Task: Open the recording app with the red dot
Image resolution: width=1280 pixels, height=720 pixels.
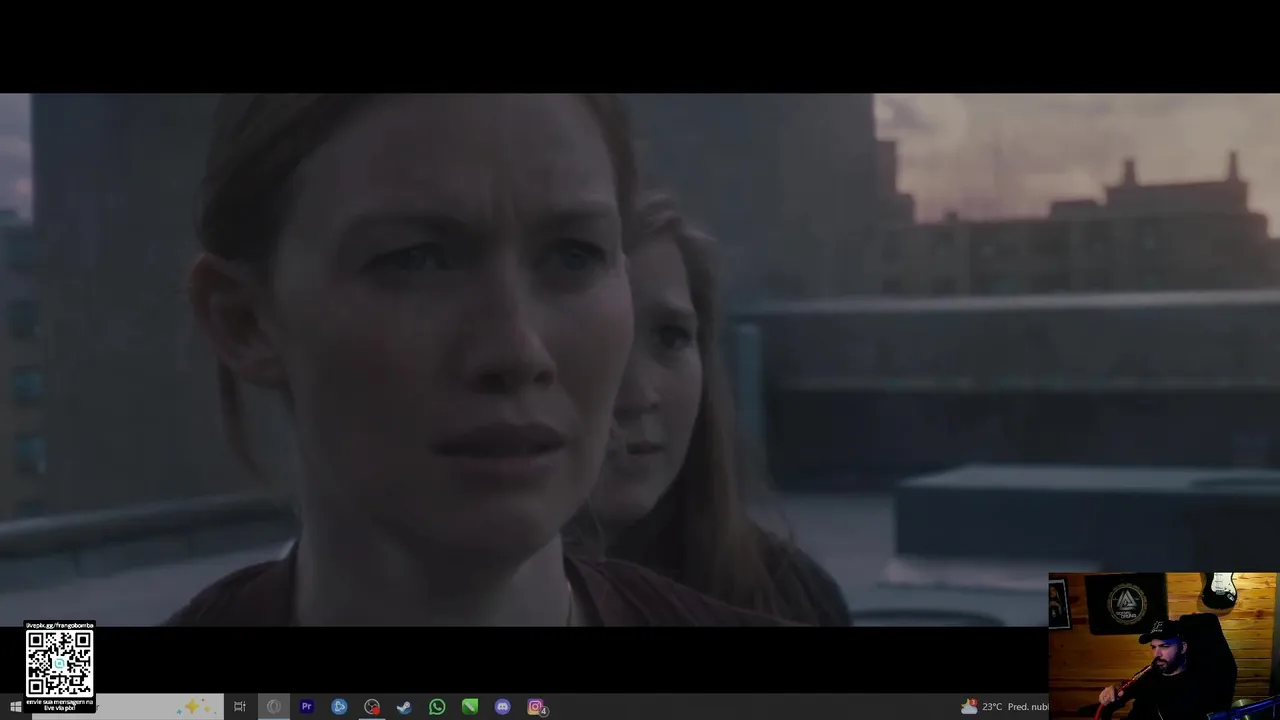Action: click(x=372, y=707)
